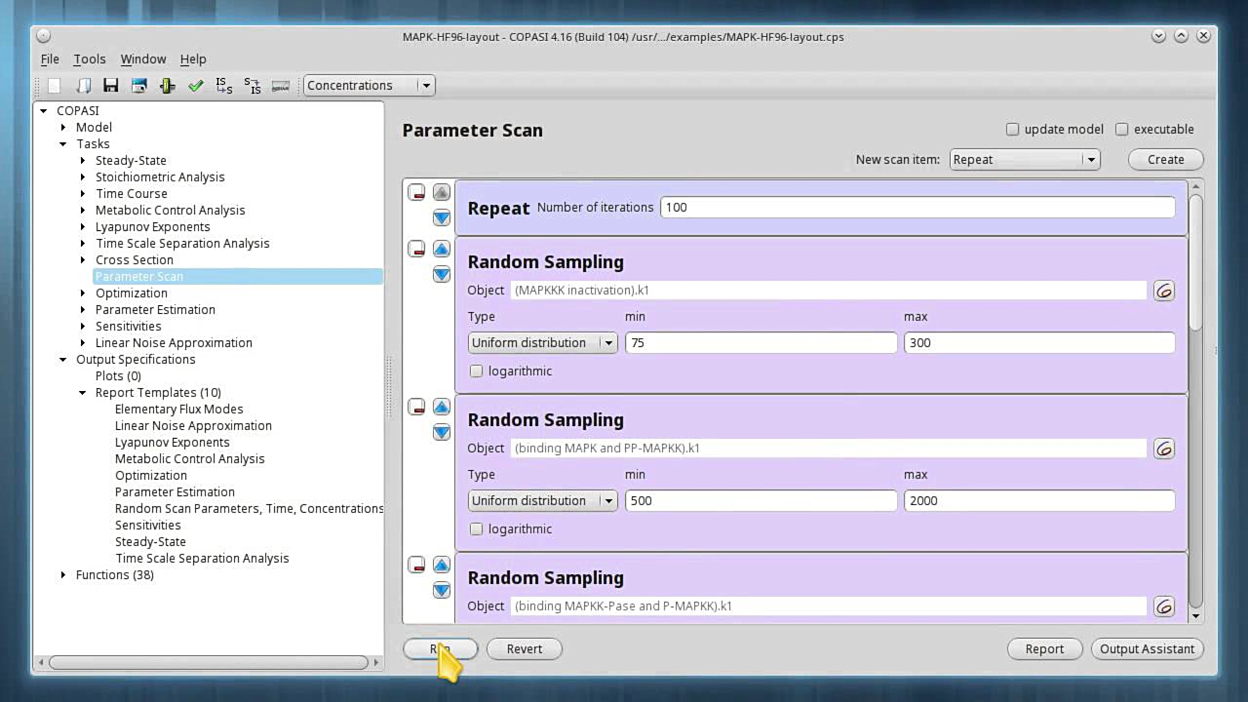Click the Number of iterations field
The width and height of the screenshot is (1248, 702).
tap(917, 208)
